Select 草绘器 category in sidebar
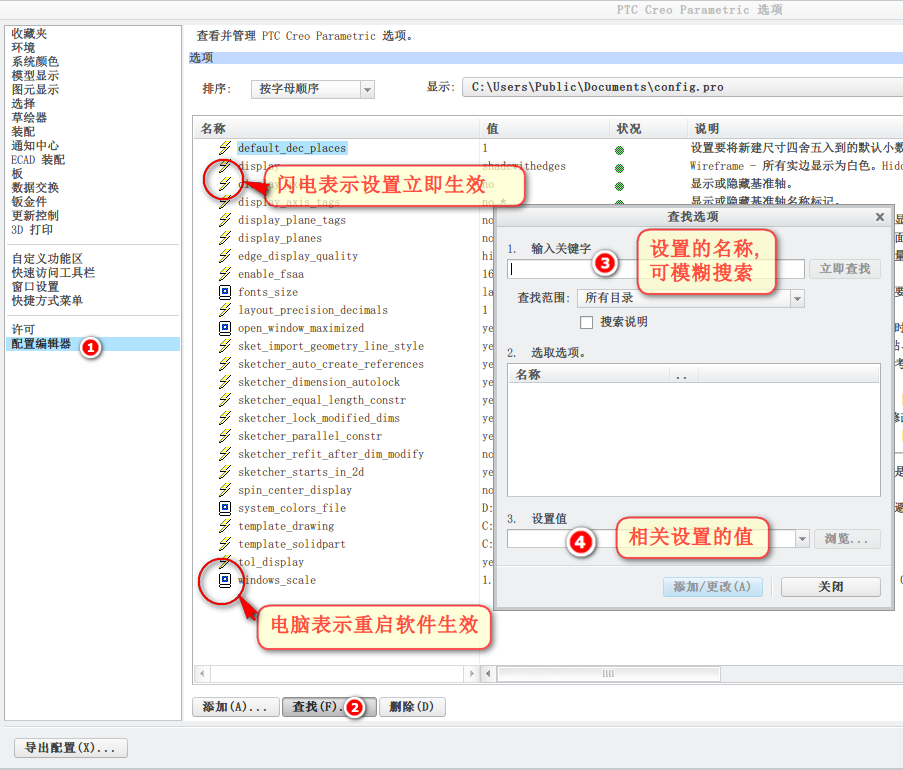903x770 pixels. tap(29, 117)
